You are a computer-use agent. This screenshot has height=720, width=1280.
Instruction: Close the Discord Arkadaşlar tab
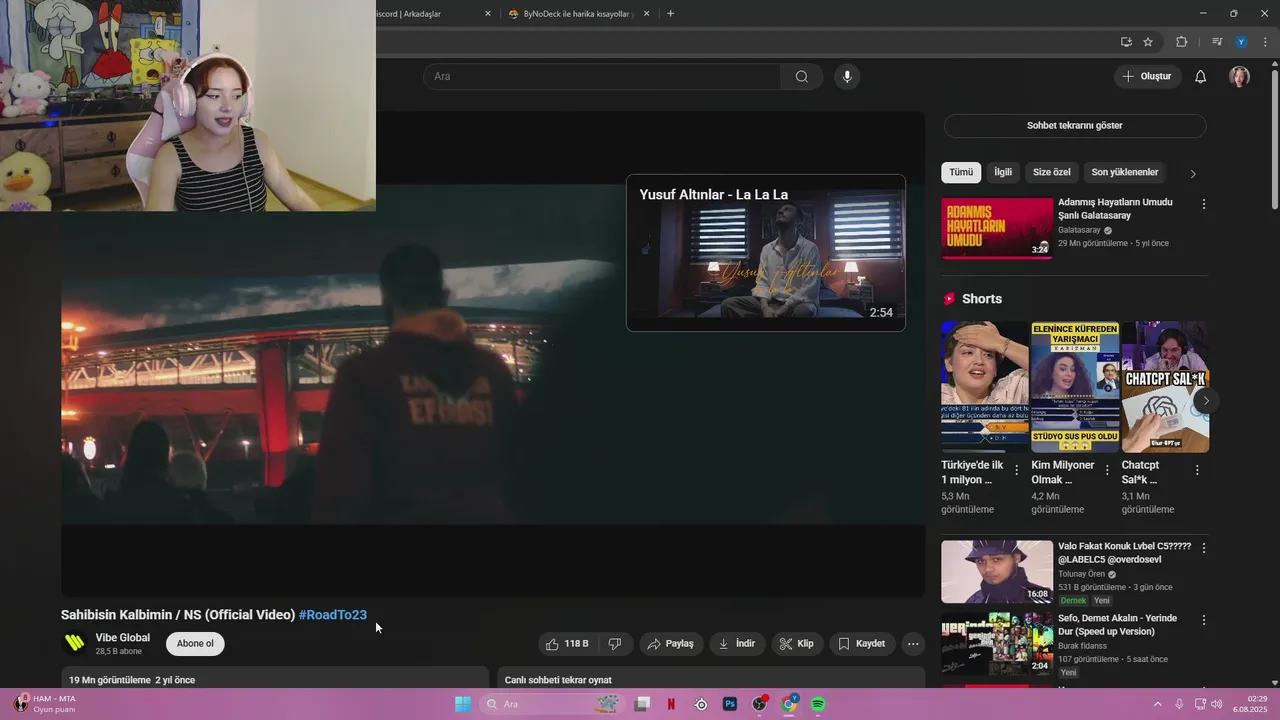click(488, 14)
